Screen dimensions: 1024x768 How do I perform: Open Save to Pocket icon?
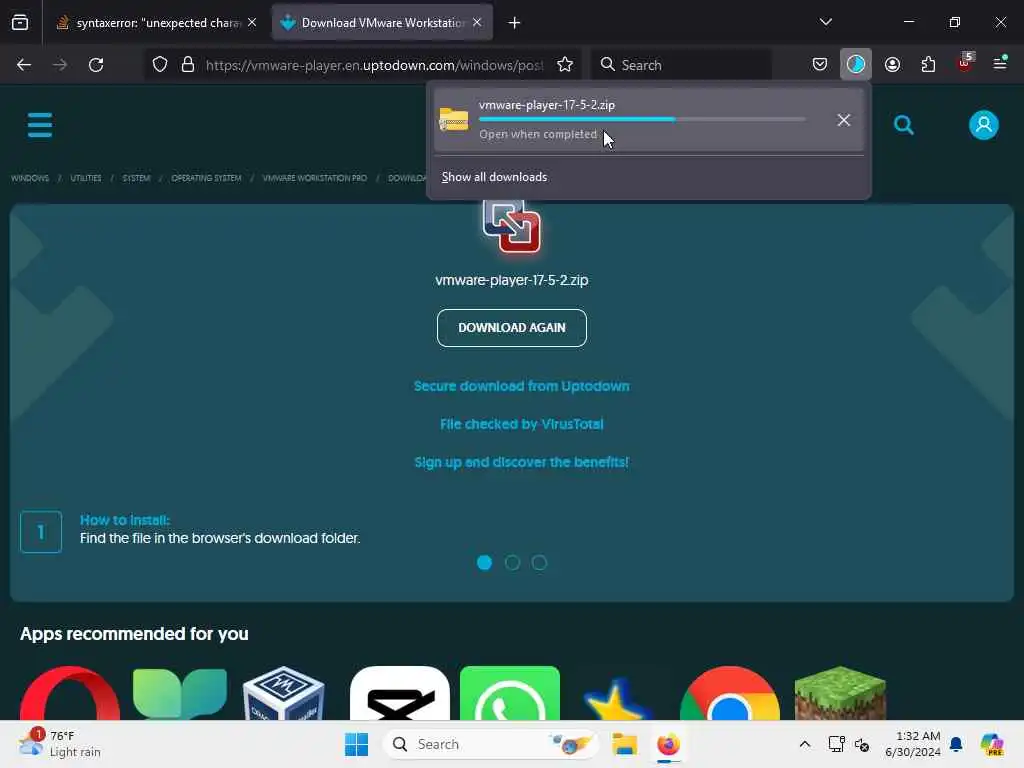(x=820, y=64)
